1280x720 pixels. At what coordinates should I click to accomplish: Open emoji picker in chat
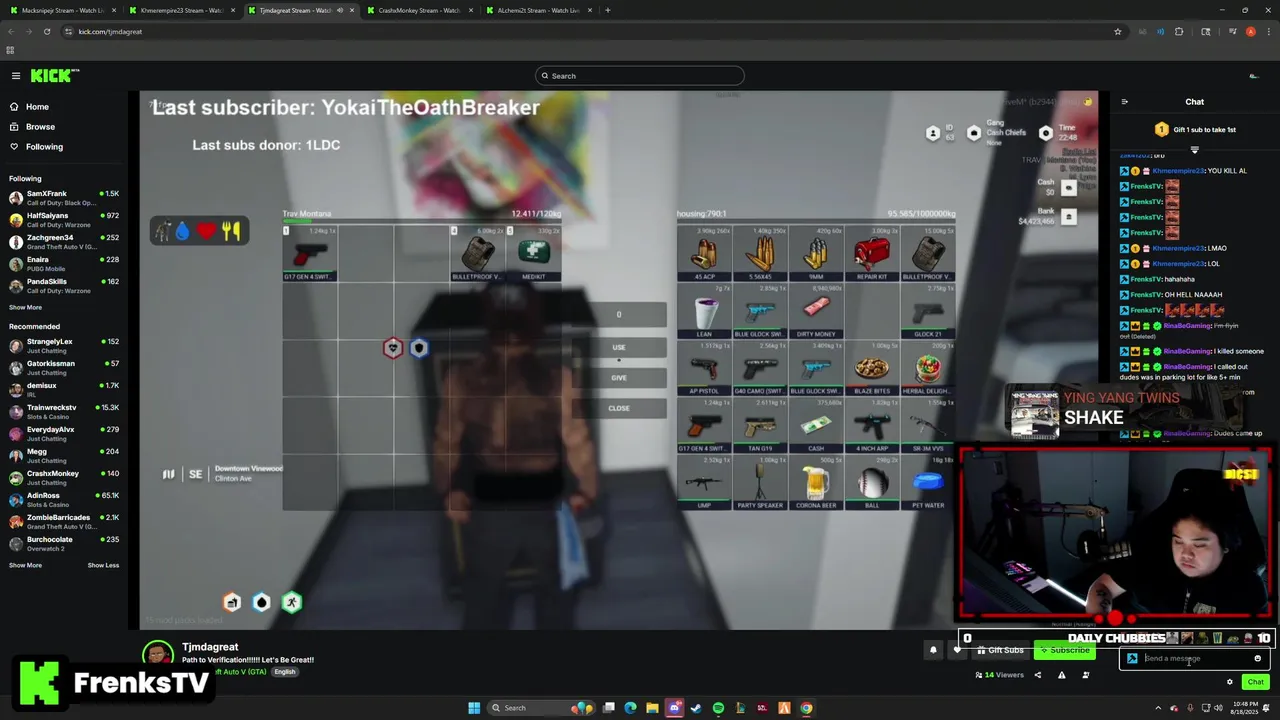[x=1258, y=659]
